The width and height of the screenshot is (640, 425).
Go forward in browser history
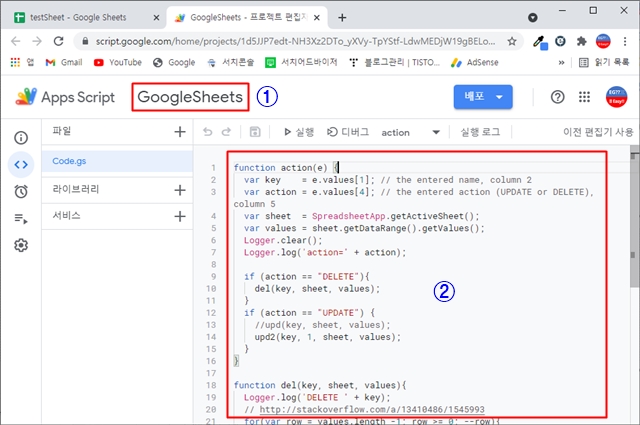[x=37, y=41]
